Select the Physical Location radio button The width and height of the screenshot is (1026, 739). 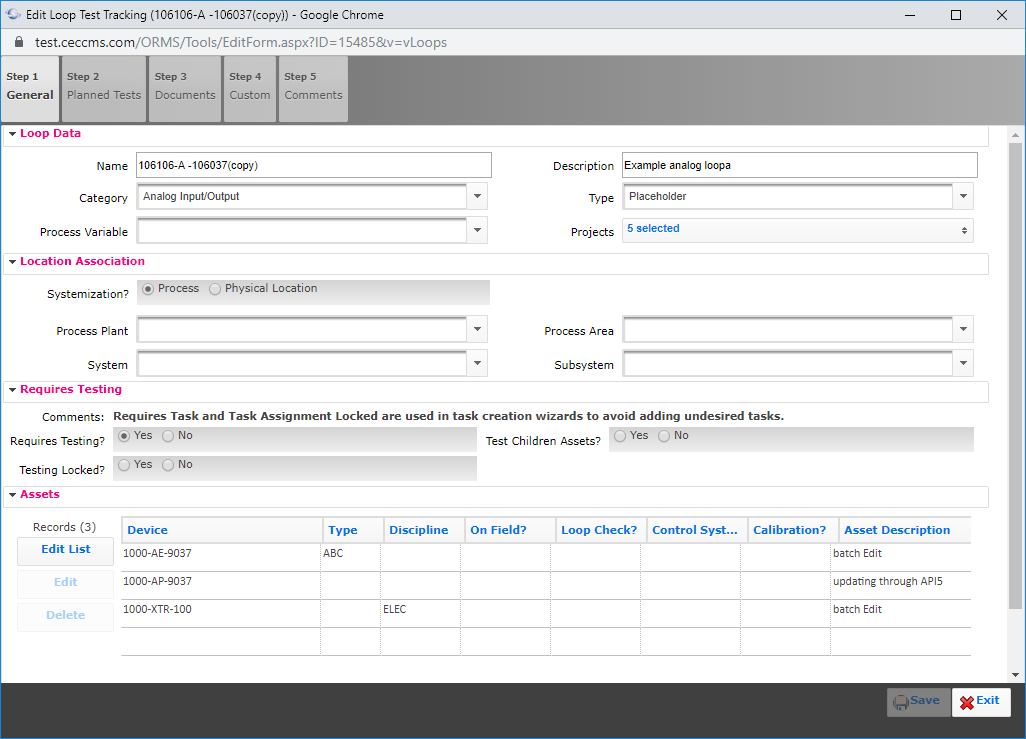tap(215, 289)
